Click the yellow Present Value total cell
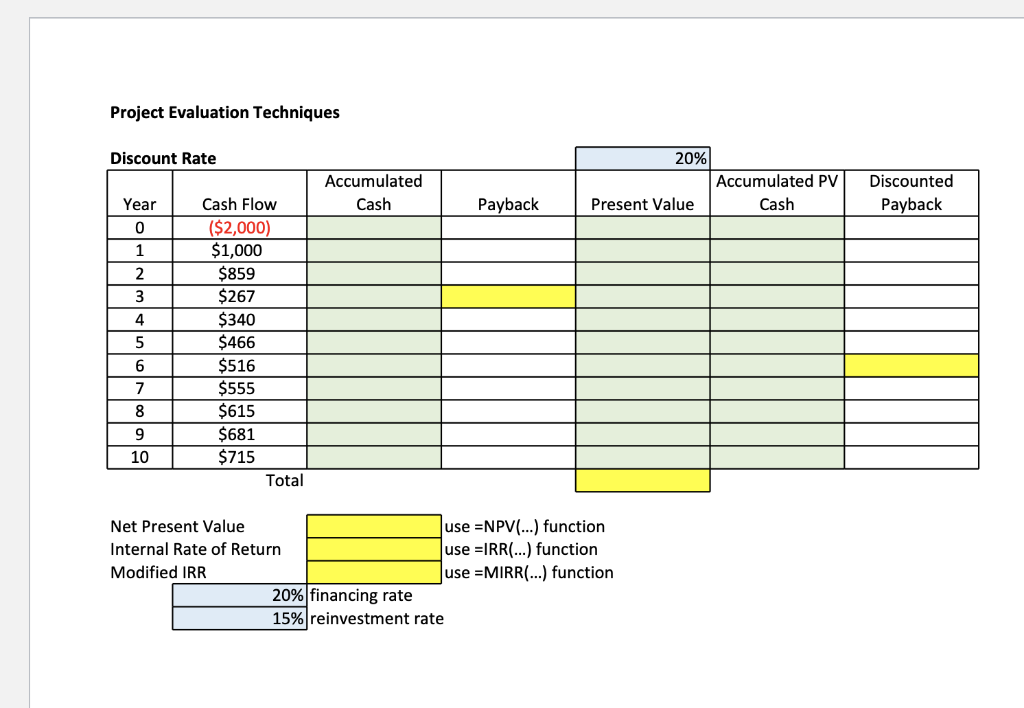Image resolution: width=1024 pixels, height=708 pixels. (x=643, y=480)
